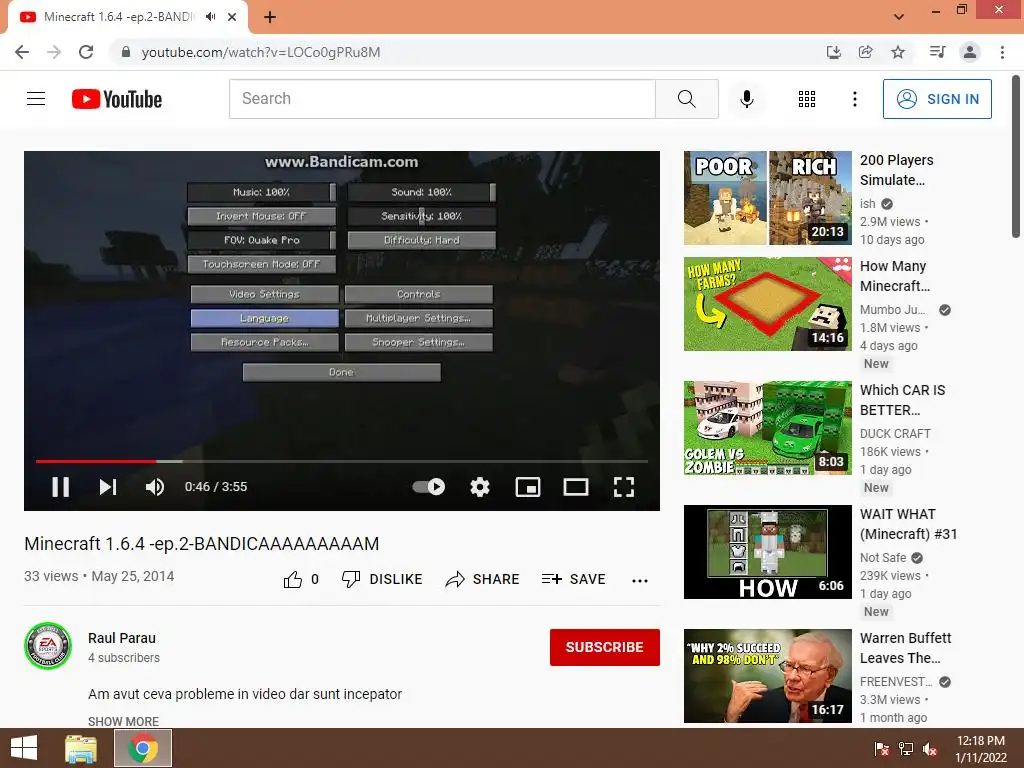The image size is (1024, 768).
Task: Open the YouTube guide hamburger menu
Action: coord(36,99)
